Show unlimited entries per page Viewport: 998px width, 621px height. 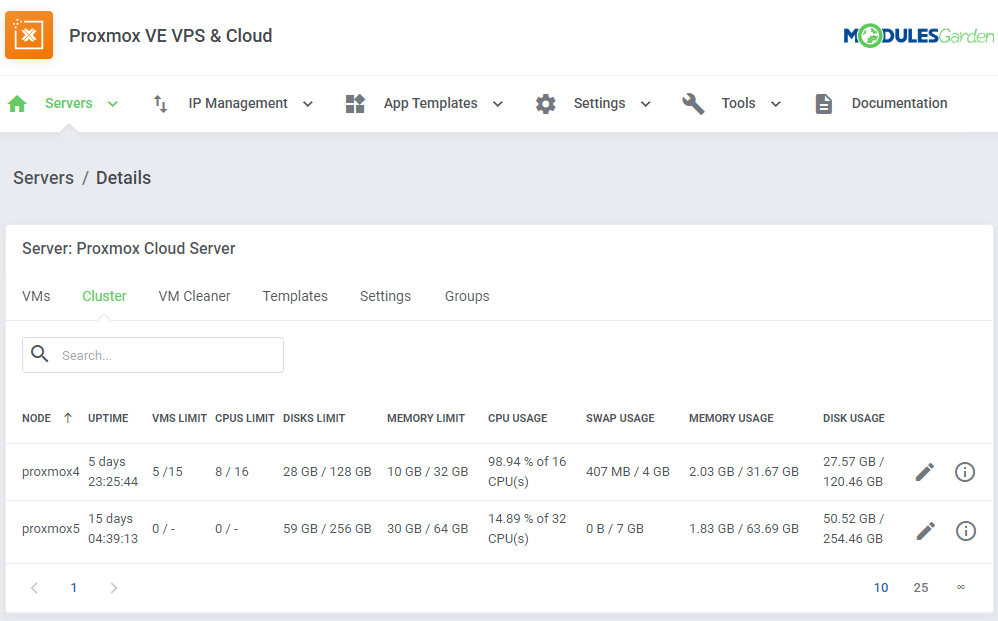coord(960,587)
